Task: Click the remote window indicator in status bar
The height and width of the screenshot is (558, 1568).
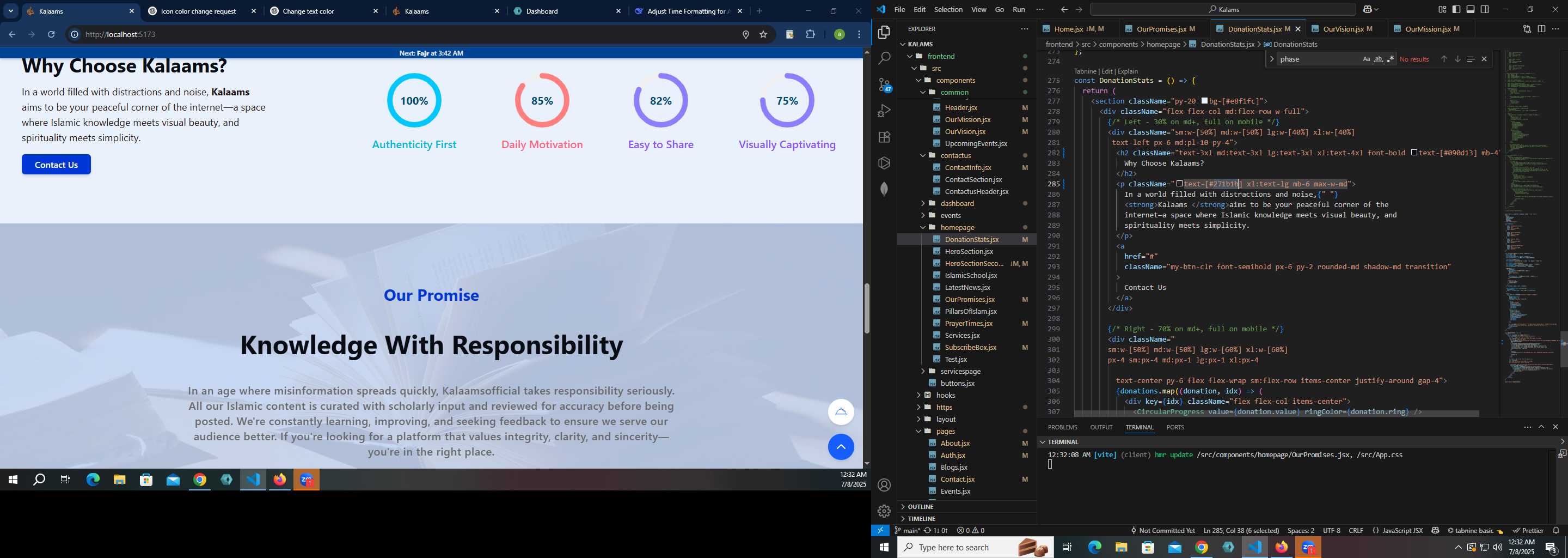Action: pos(880,530)
